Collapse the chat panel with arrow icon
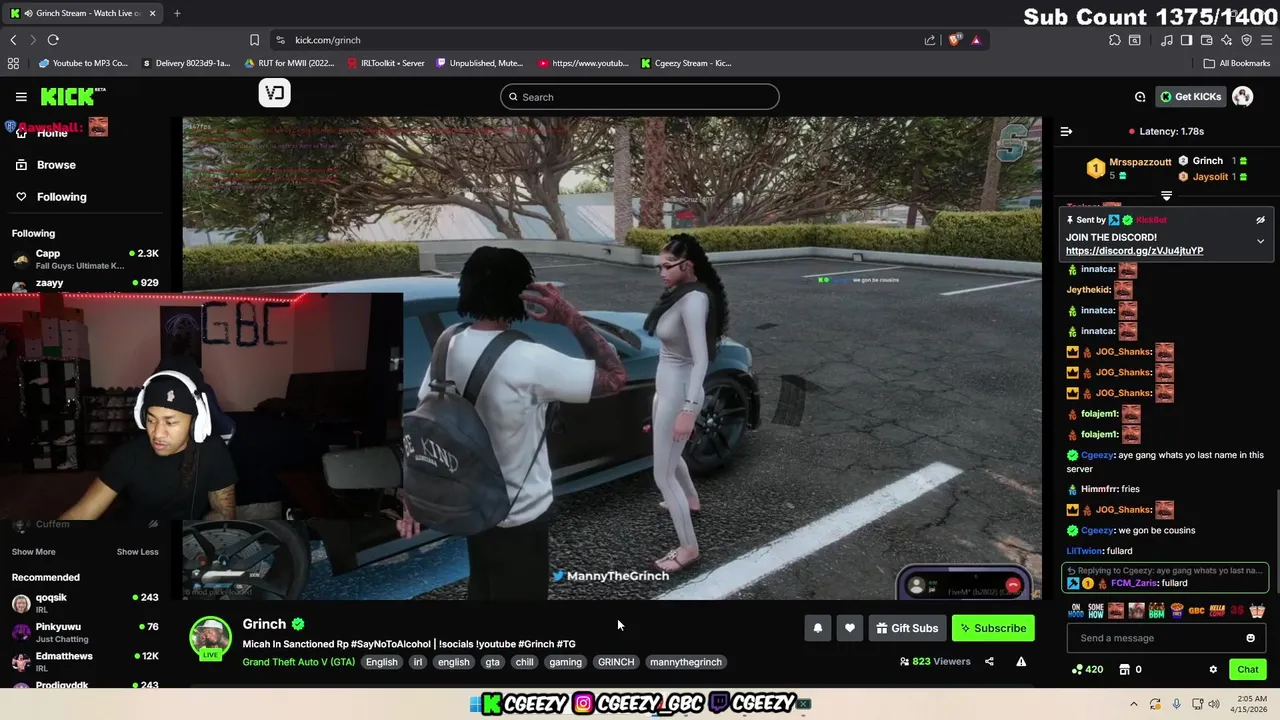The image size is (1280, 720). (1066, 131)
